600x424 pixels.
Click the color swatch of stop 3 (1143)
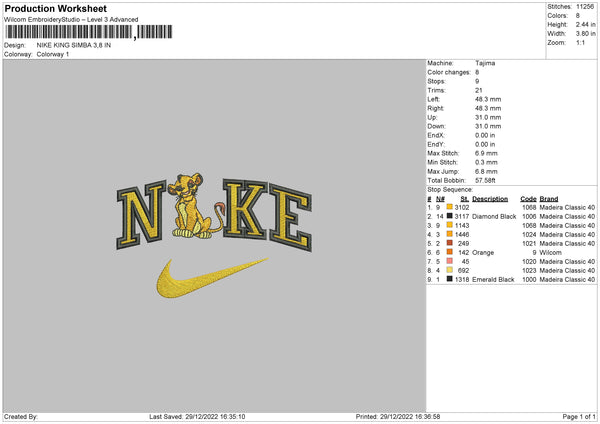point(450,225)
